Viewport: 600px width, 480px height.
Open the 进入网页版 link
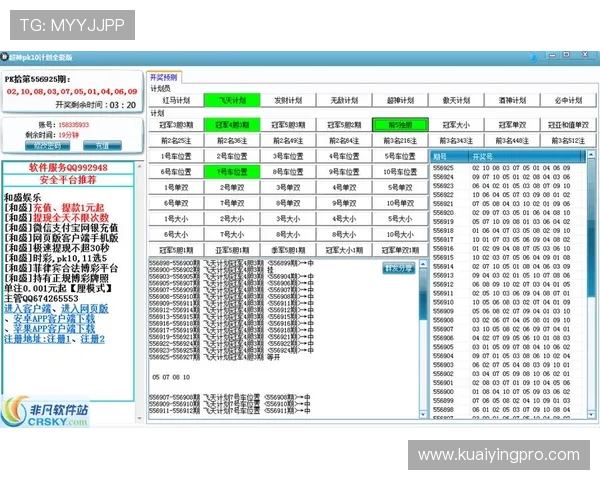click(85, 309)
